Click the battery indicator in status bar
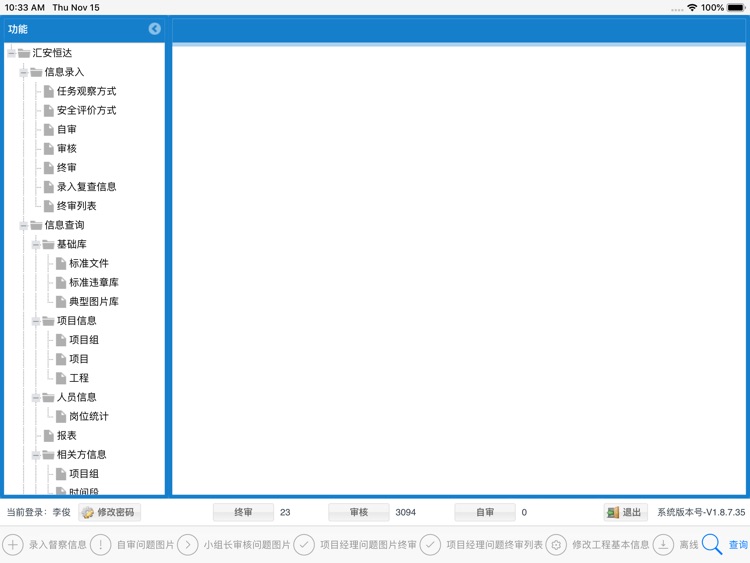The width and height of the screenshot is (750, 563). coord(736,8)
